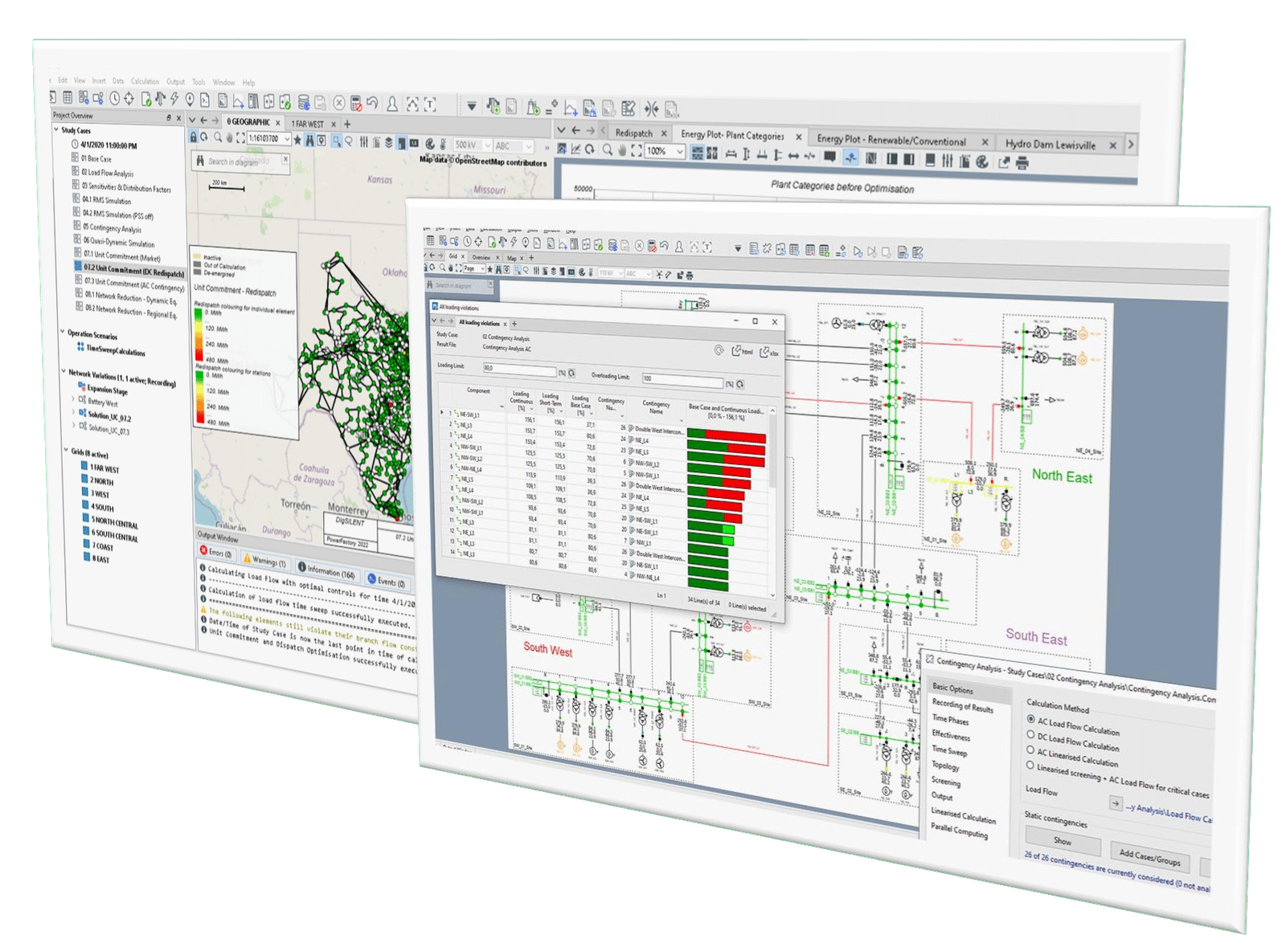Click the Overloading Limit input field

point(683,379)
